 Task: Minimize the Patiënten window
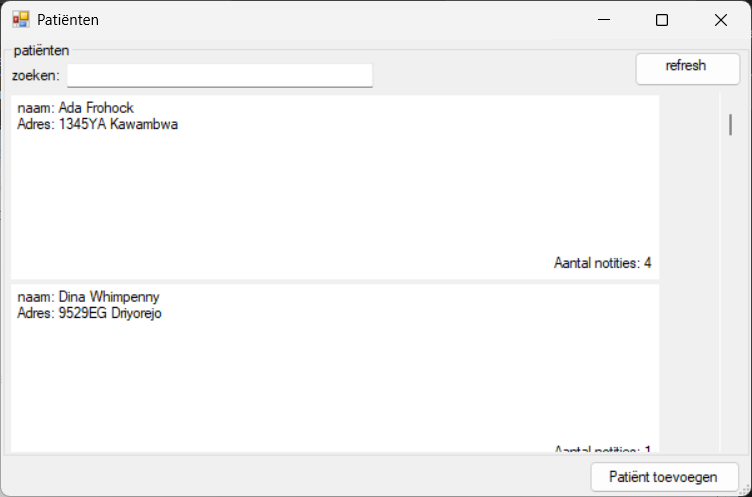pyautogui.click(x=603, y=20)
